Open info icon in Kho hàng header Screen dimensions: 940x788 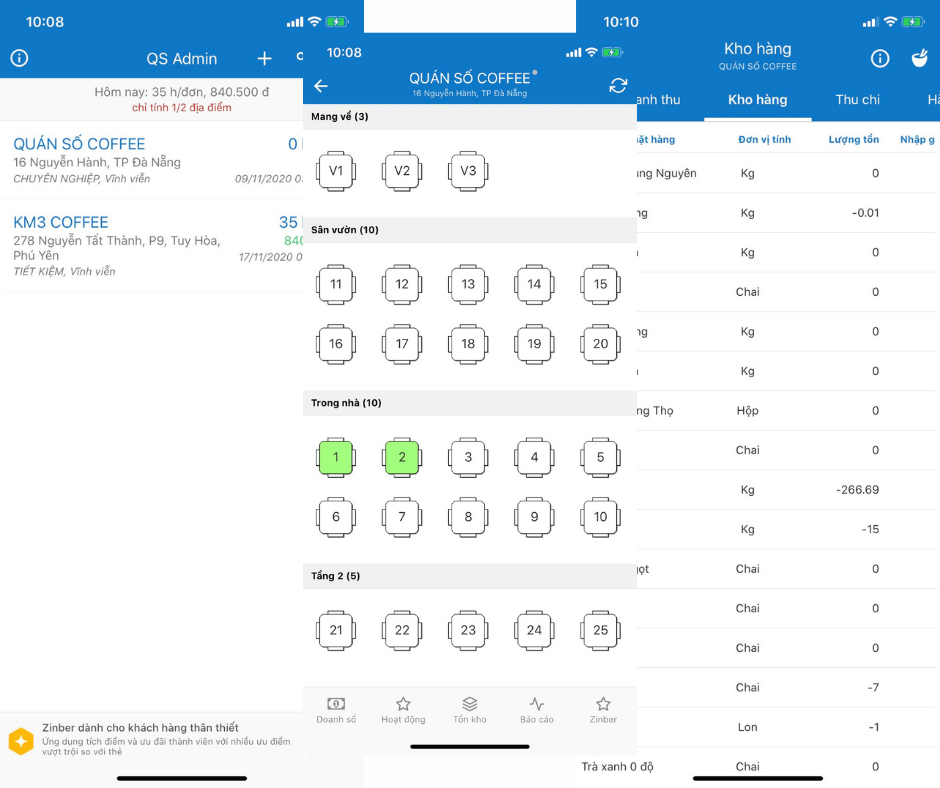pos(879,58)
